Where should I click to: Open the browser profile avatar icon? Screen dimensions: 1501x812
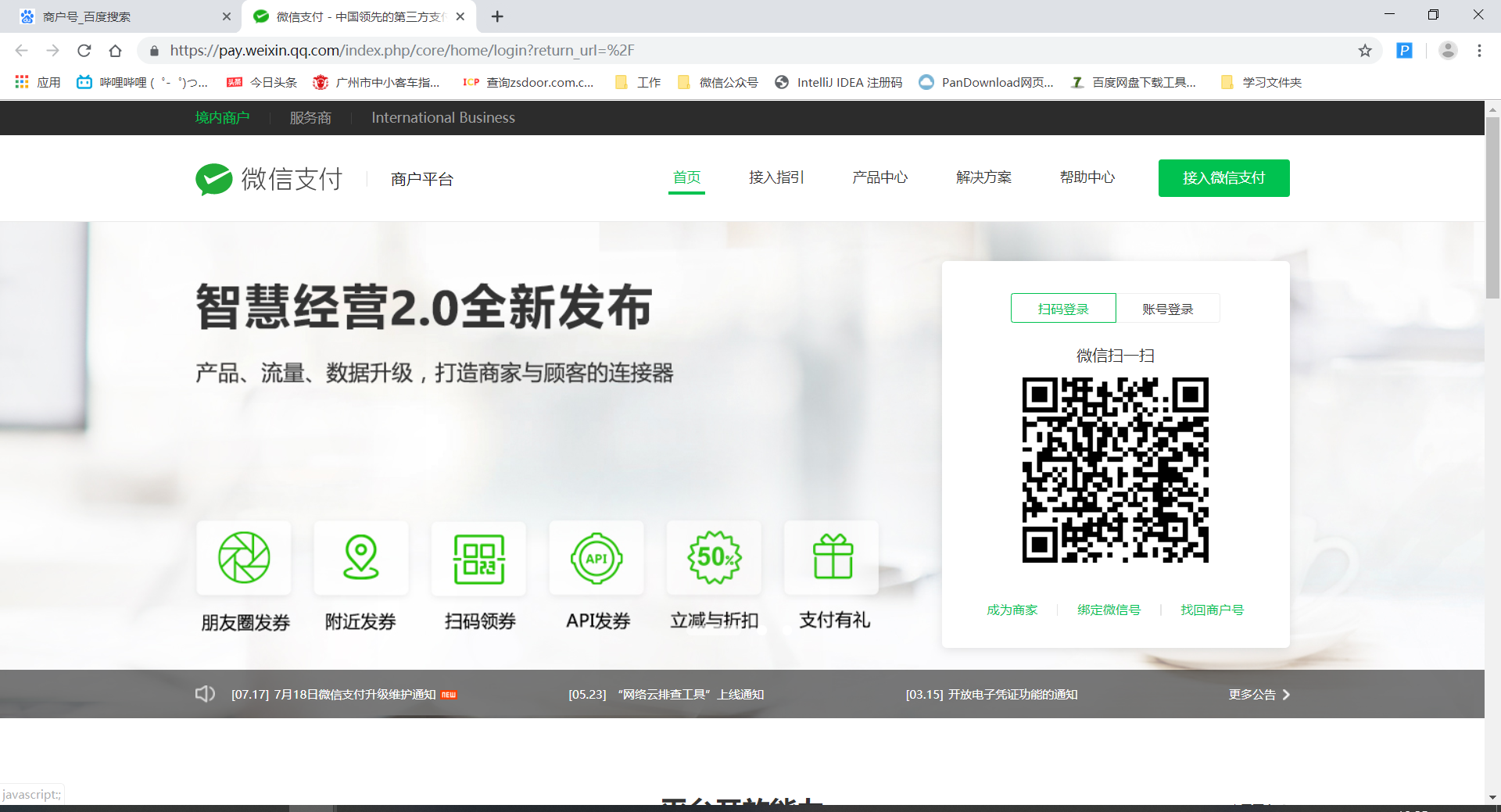point(1448,51)
